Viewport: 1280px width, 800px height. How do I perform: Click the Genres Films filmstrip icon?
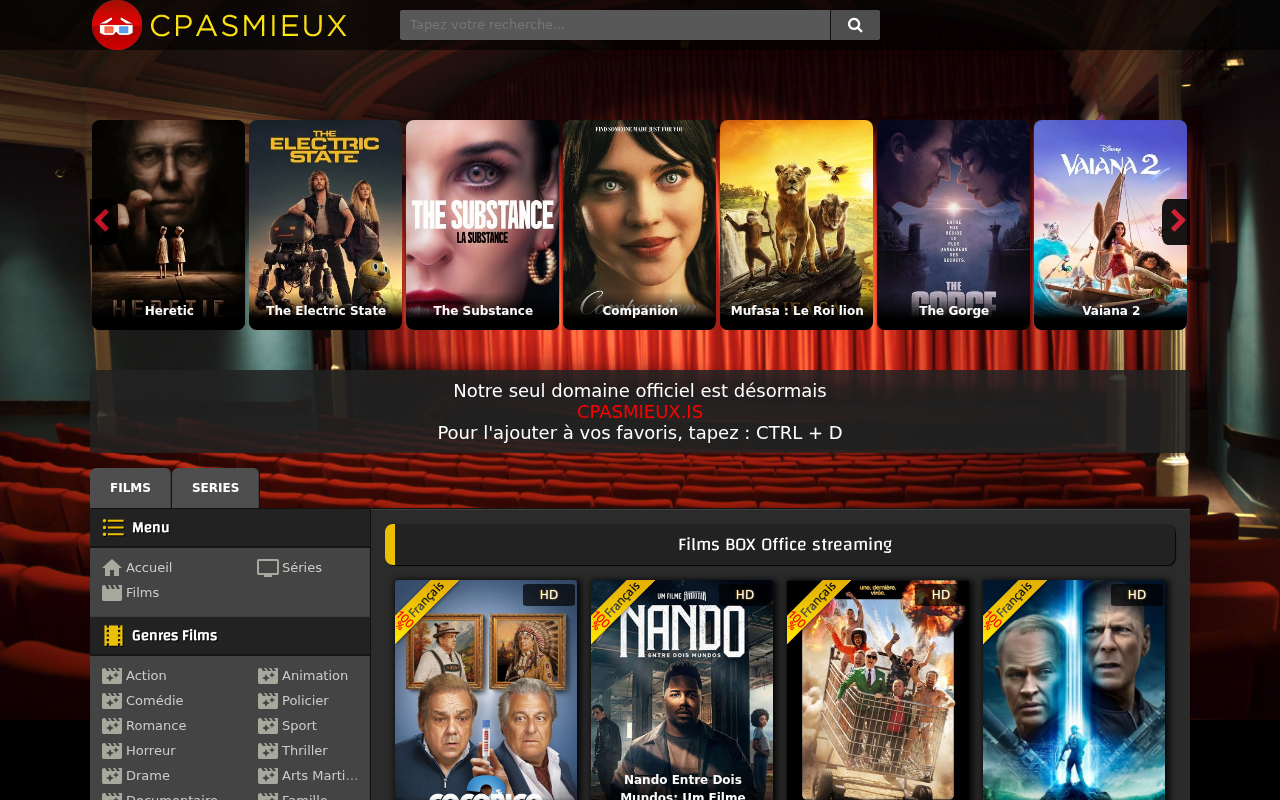tap(113, 636)
